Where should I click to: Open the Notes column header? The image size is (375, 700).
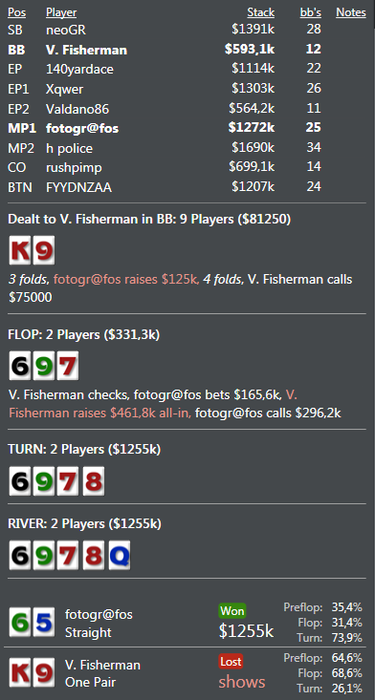click(351, 12)
